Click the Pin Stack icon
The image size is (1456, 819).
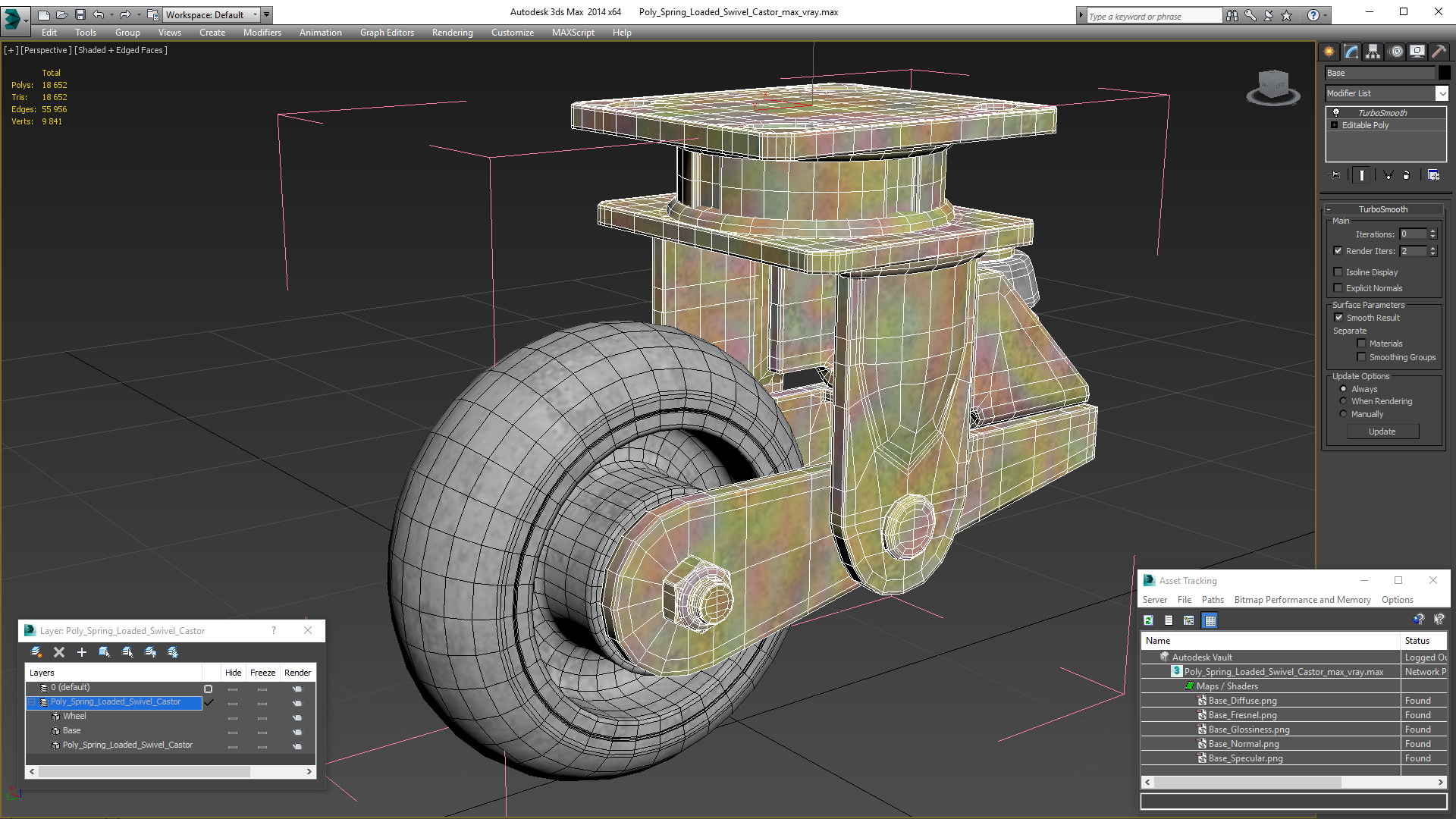1335,175
